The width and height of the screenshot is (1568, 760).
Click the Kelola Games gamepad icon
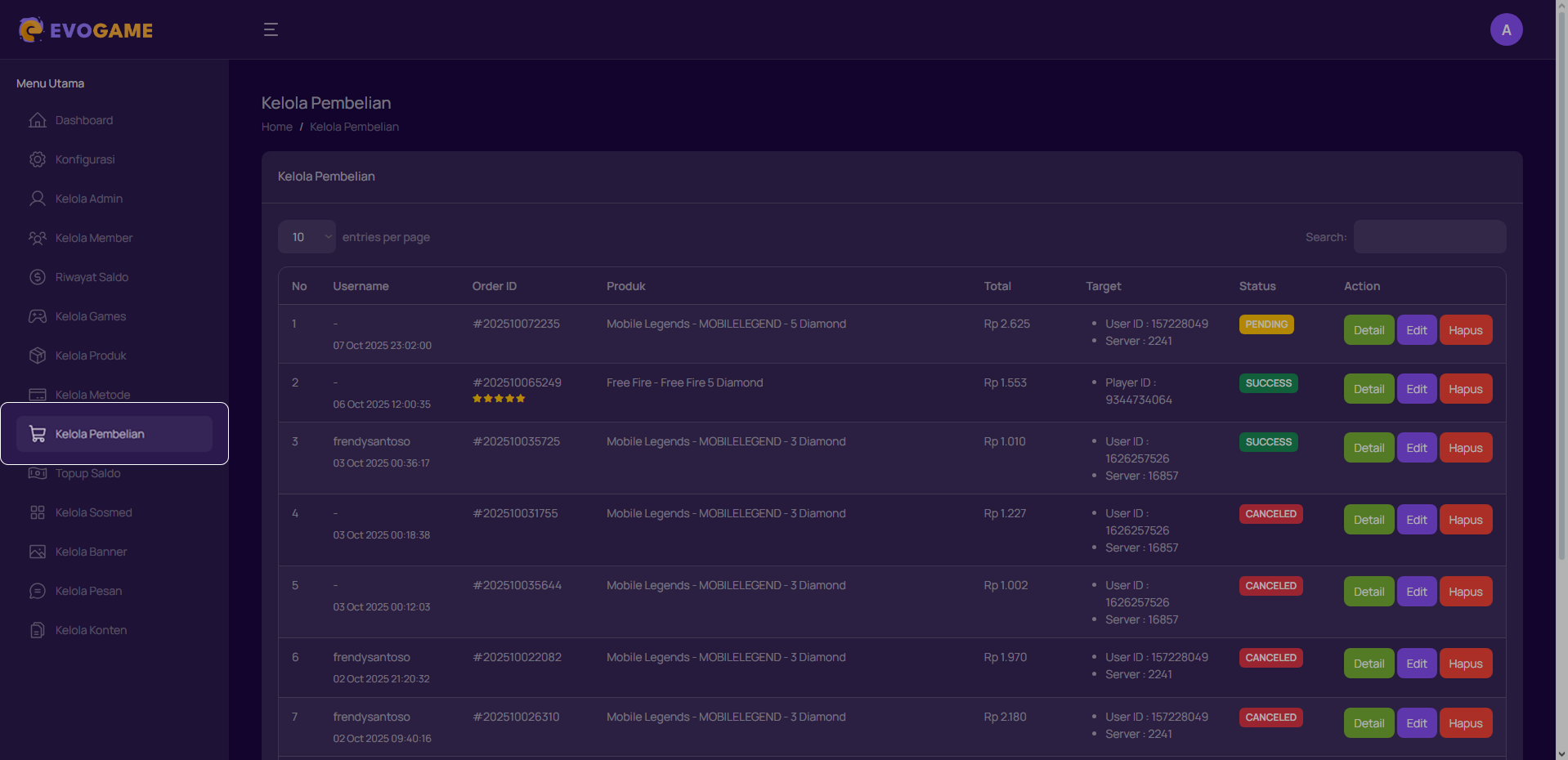(x=38, y=316)
